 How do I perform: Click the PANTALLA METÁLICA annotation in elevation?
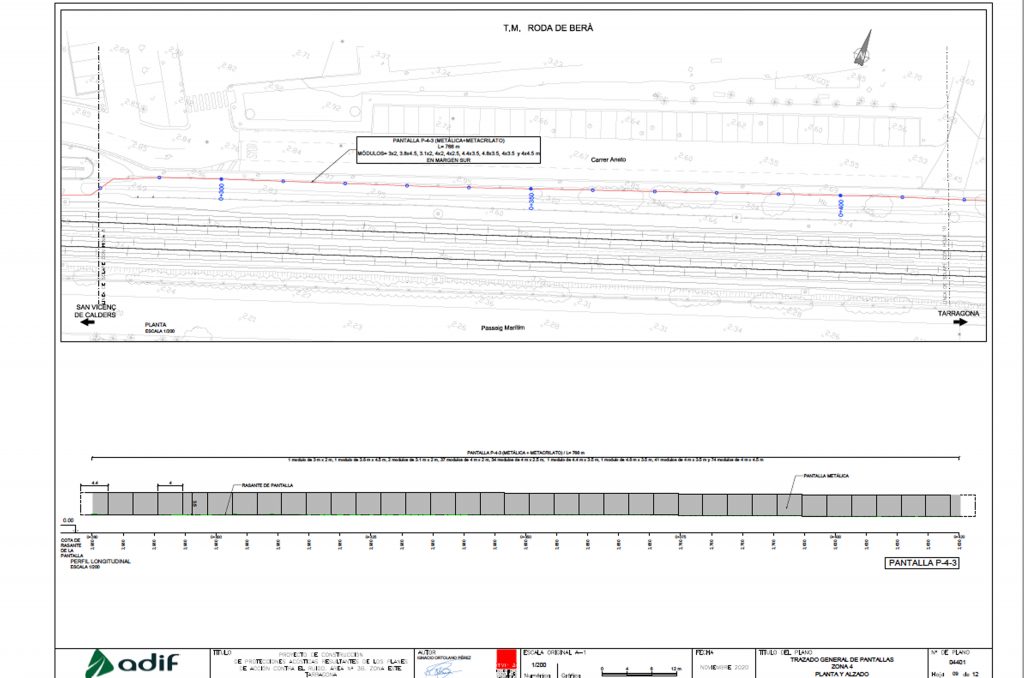tap(824, 475)
